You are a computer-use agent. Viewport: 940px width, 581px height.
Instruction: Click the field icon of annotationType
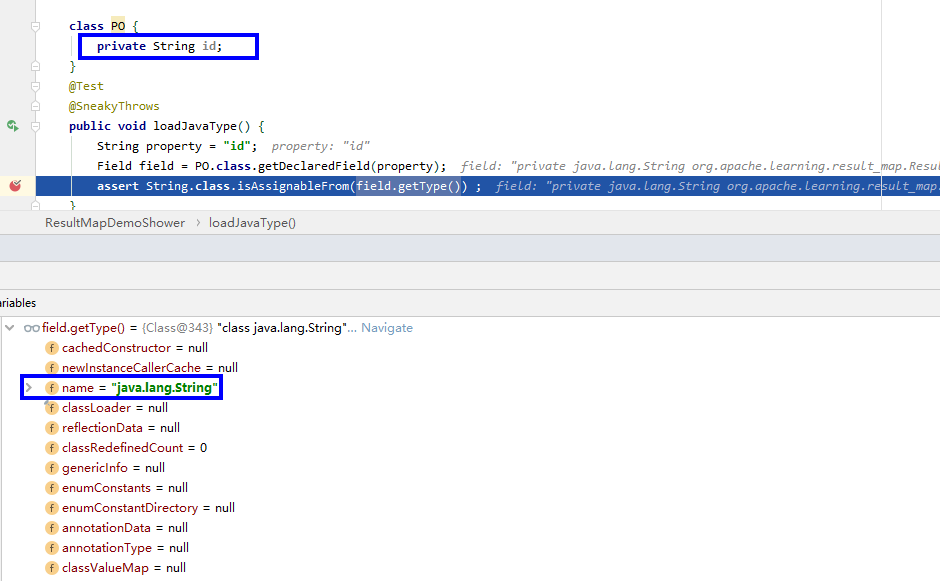point(52,548)
